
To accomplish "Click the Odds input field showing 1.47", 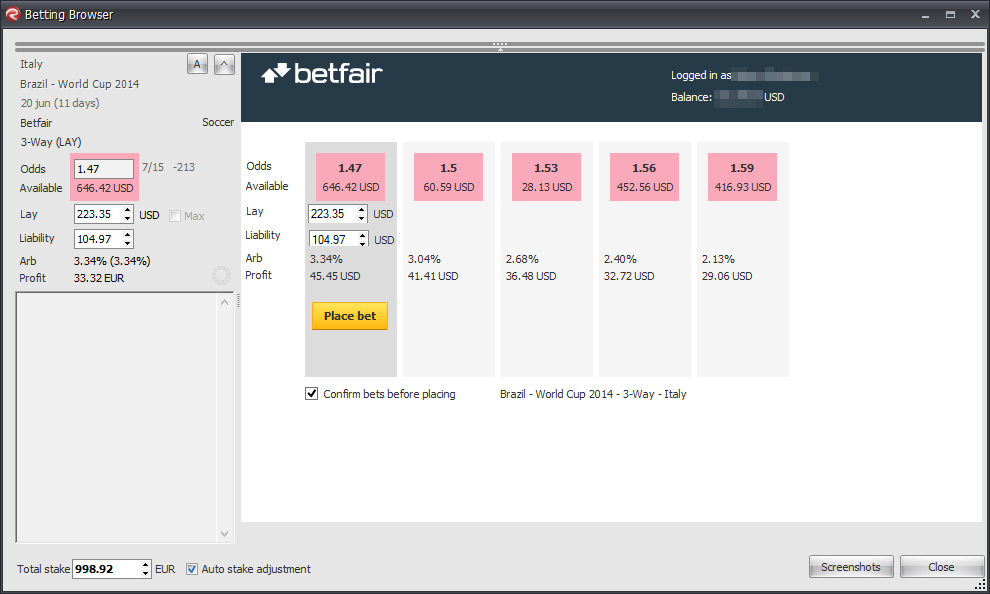I will pos(104,169).
